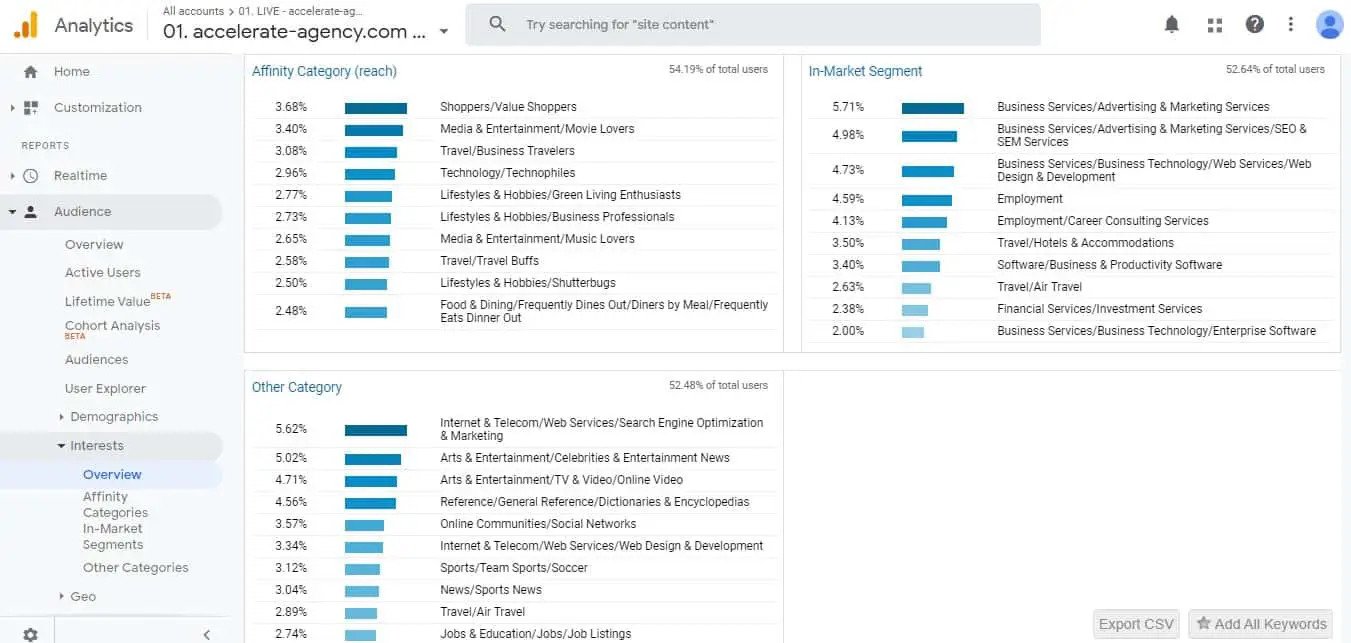Open Admin settings gear icon

(x=30, y=634)
